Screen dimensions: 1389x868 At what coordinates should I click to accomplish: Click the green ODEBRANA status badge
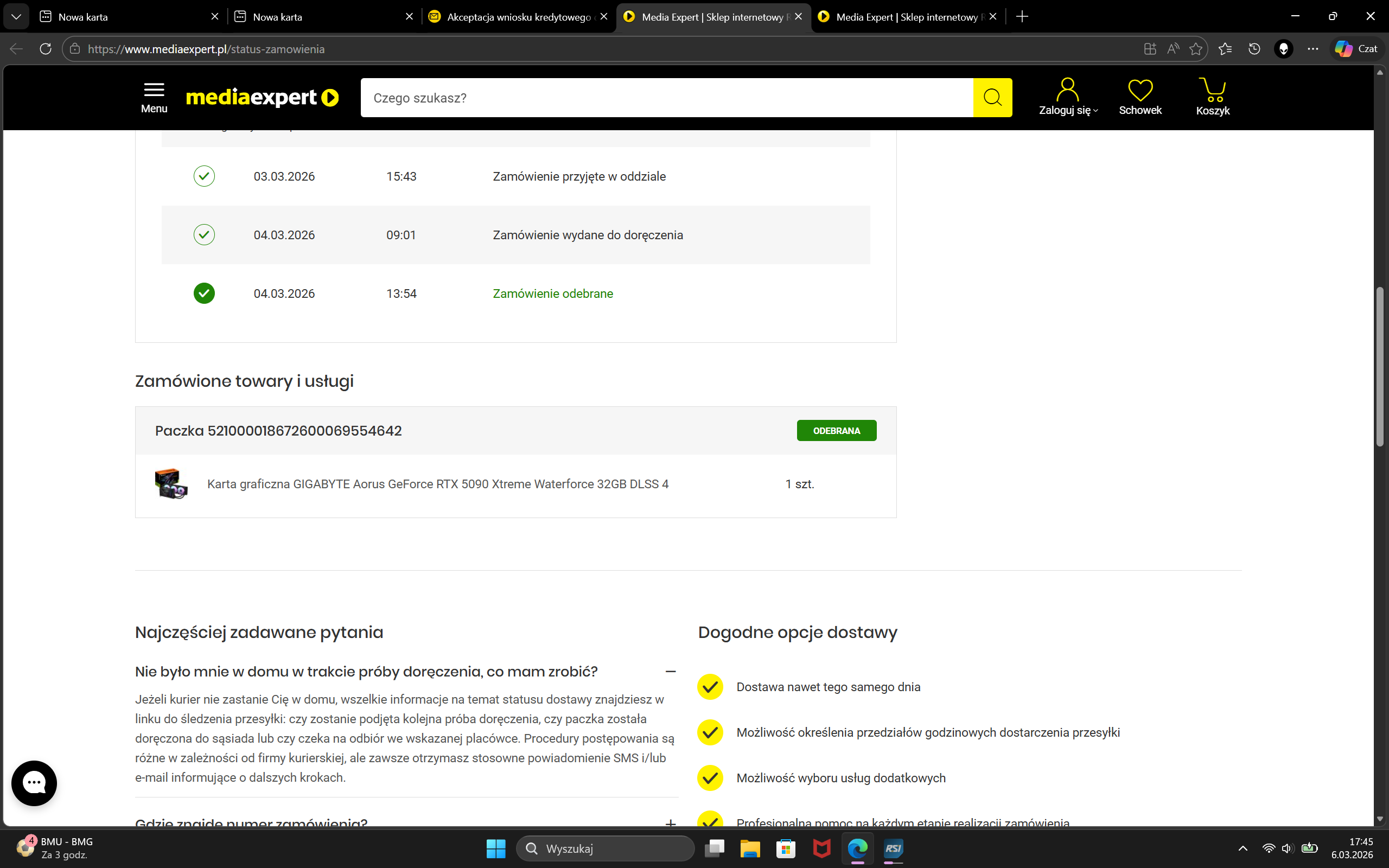pyautogui.click(x=836, y=431)
